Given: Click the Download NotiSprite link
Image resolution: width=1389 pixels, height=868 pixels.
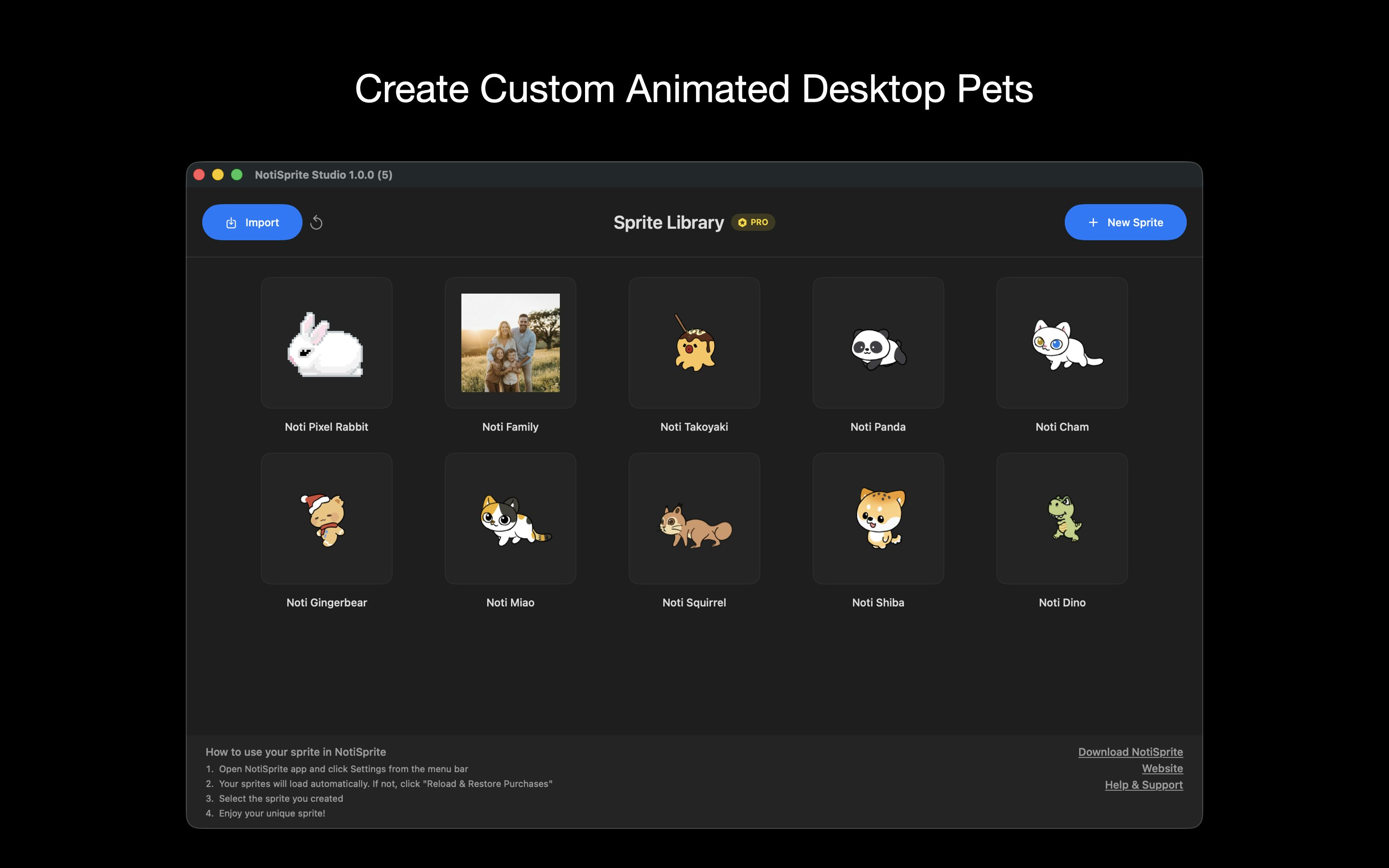Looking at the screenshot, I should click(x=1130, y=751).
